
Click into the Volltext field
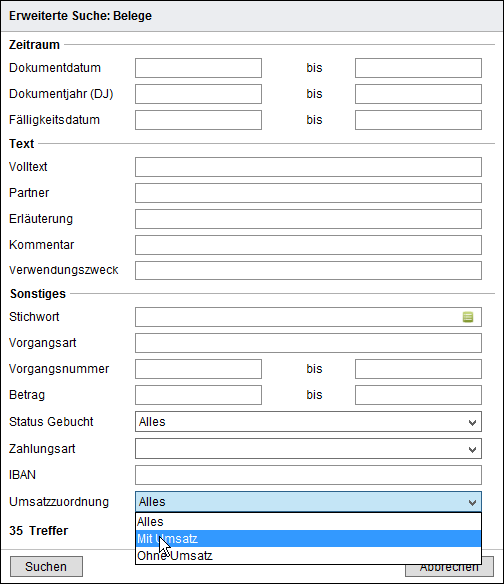(x=308, y=167)
